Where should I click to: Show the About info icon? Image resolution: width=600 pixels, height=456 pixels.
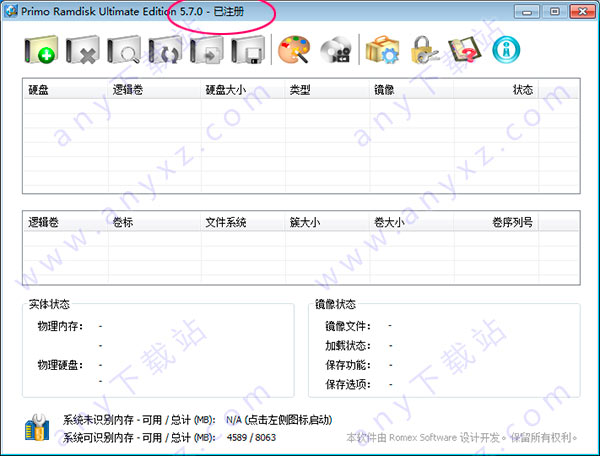click(506, 50)
